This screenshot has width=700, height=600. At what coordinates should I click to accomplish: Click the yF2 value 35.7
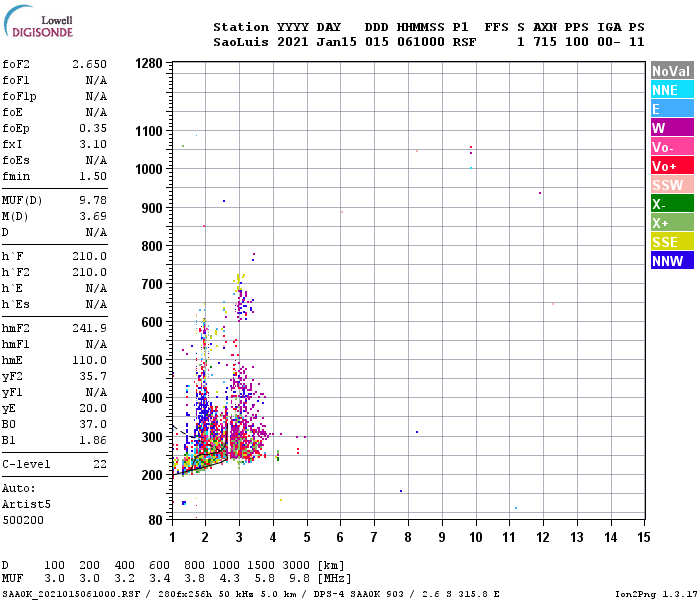[x=93, y=376]
